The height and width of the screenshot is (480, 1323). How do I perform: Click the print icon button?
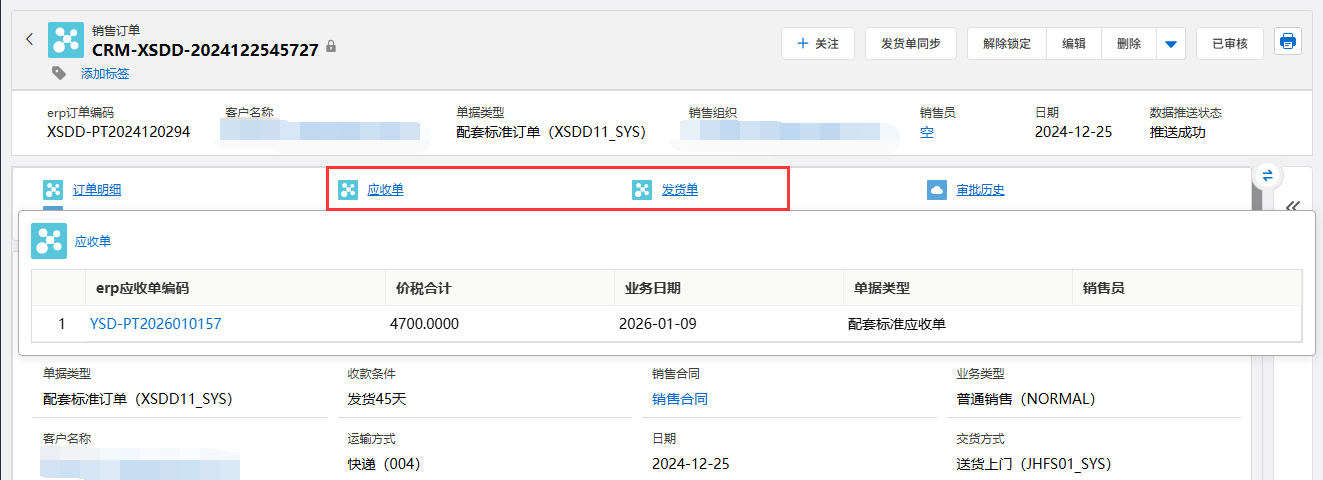click(x=1287, y=42)
